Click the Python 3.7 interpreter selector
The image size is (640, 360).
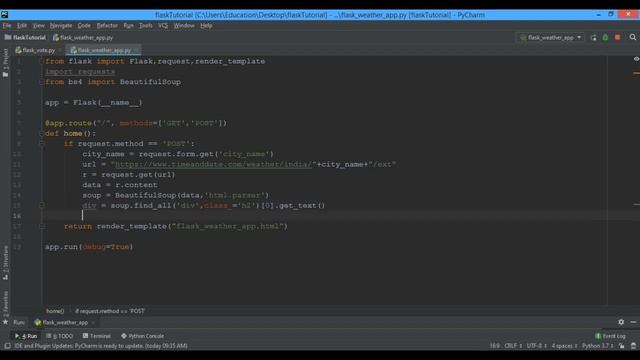coord(598,346)
